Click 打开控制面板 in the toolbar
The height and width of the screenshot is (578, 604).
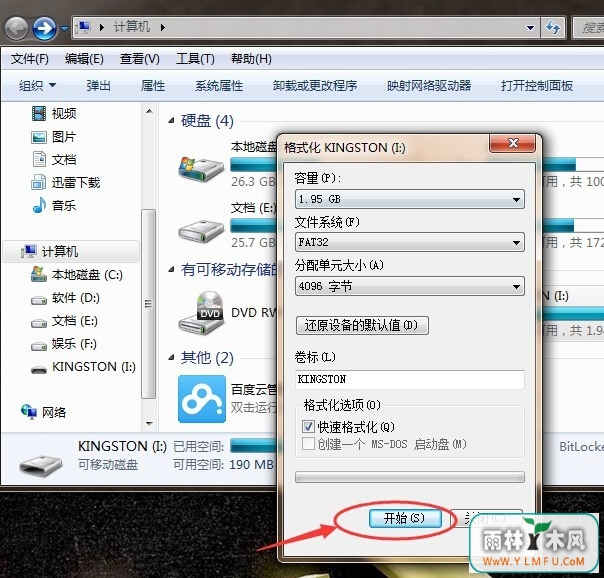click(537, 85)
